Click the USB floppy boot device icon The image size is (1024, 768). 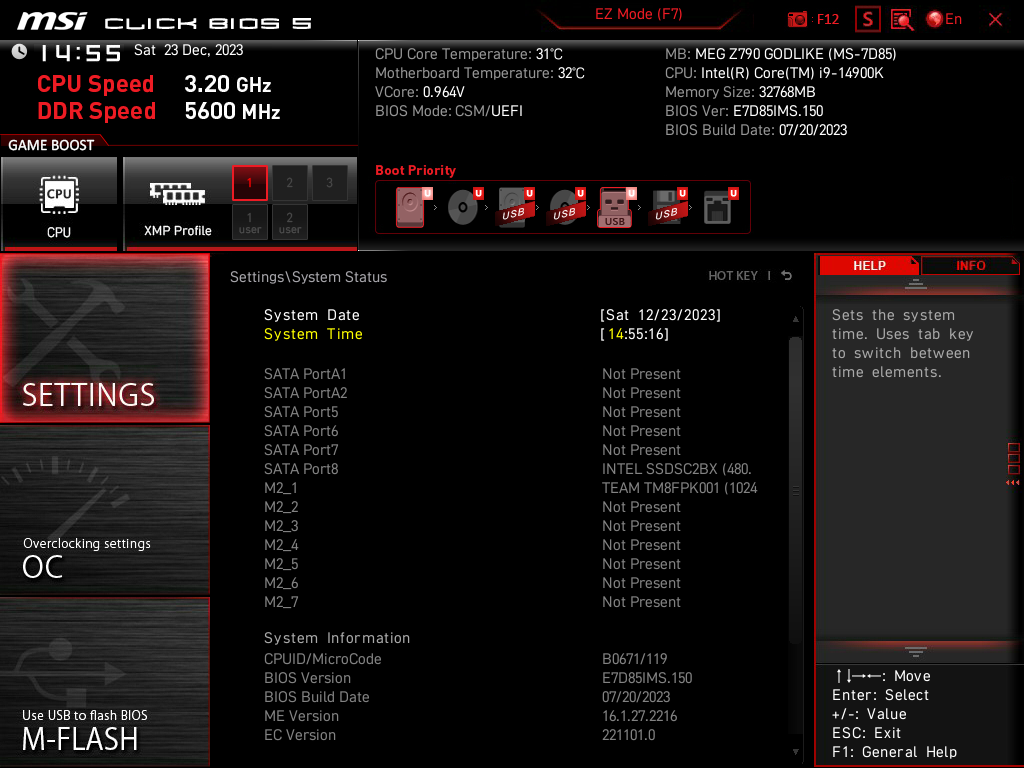pos(667,207)
